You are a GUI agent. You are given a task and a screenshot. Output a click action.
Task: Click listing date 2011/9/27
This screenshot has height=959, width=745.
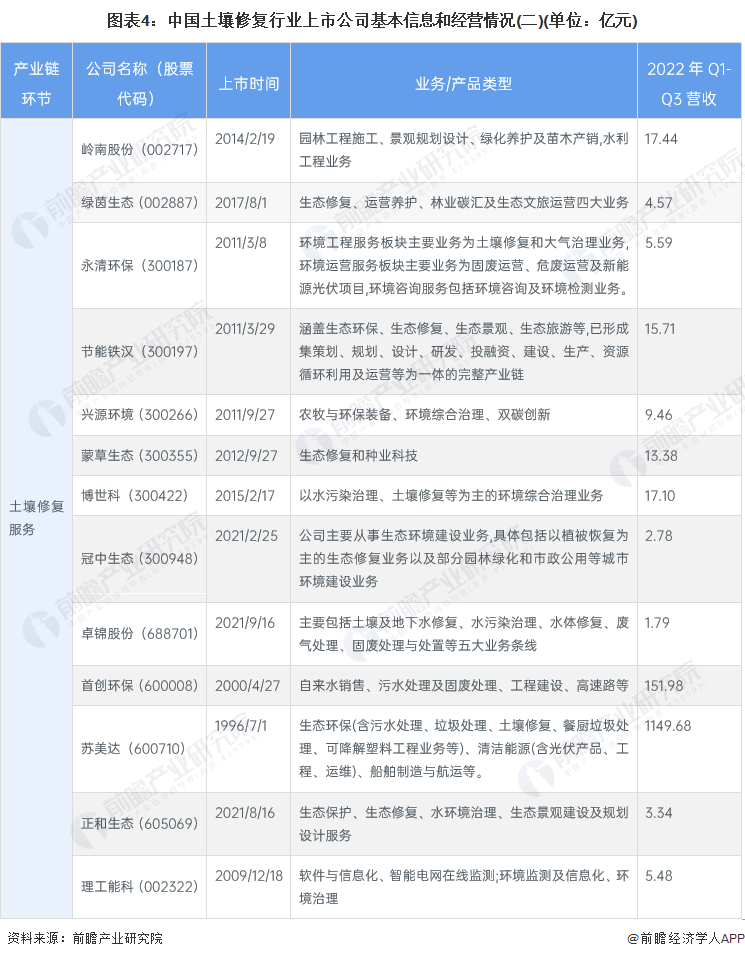[245, 415]
